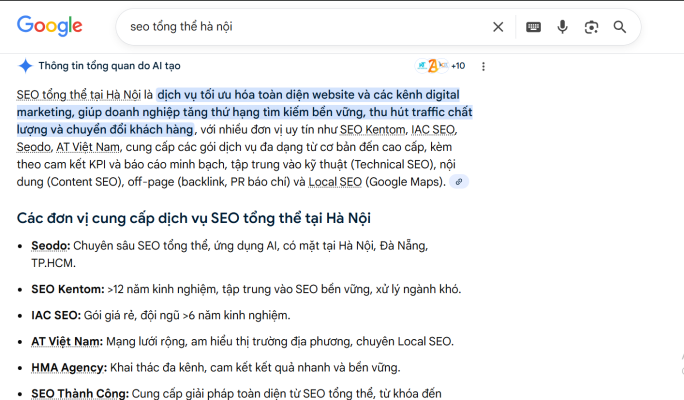Click highlighted text 'dịch vụ tối ưu hóa toàn diện'
684x400 pixels.
coord(233,95)
